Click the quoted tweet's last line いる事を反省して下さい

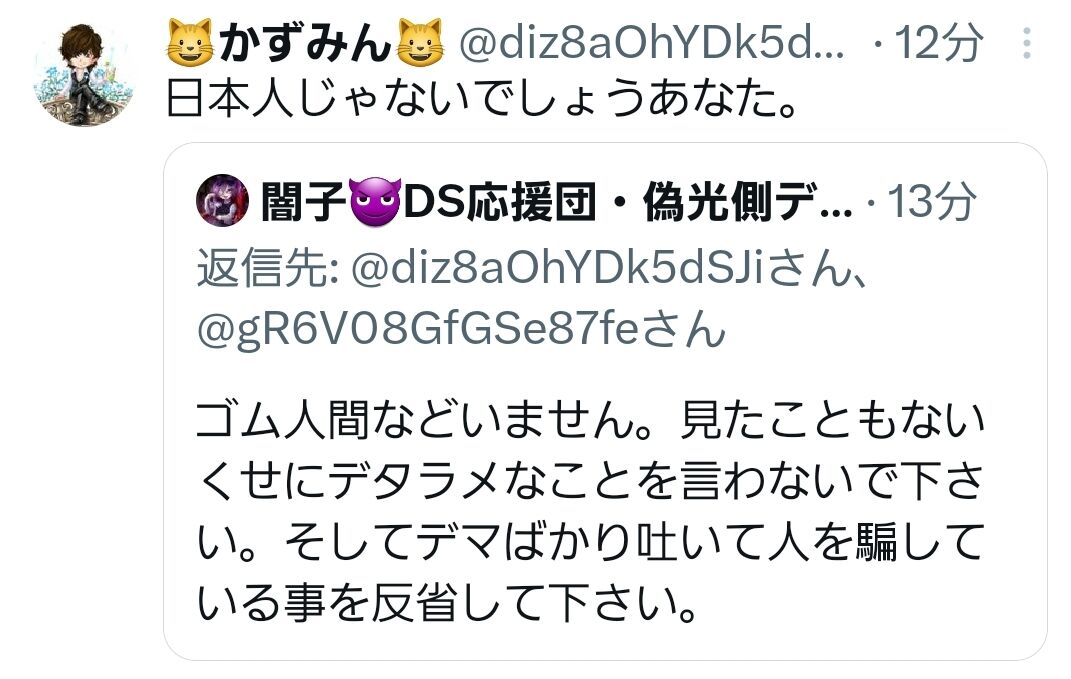(447, 604)
